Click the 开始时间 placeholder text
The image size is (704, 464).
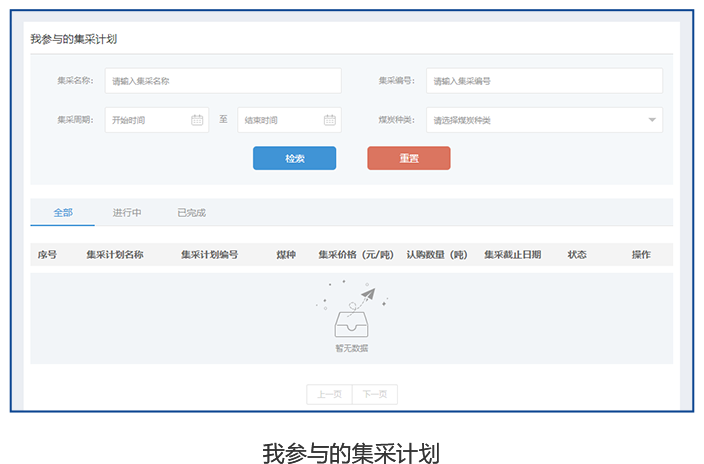point(129,120)
